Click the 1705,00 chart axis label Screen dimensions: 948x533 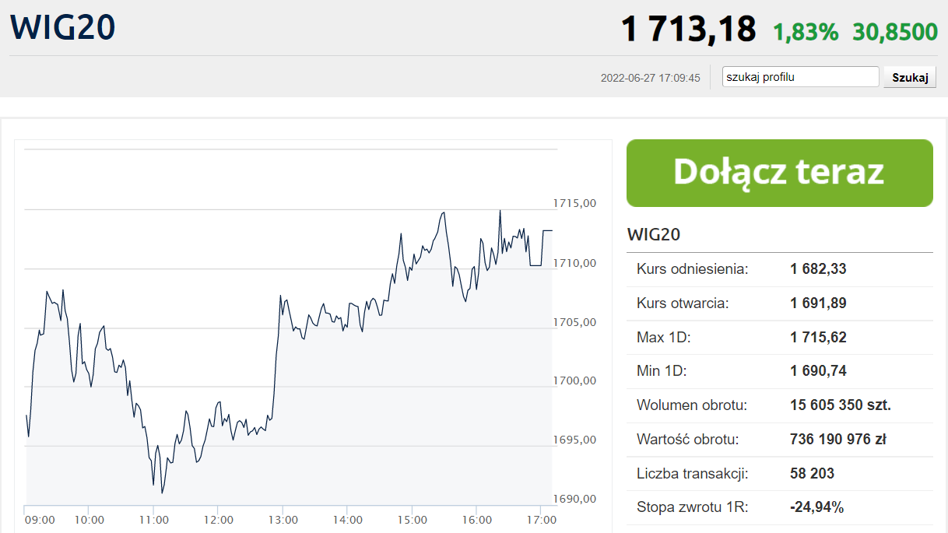coord(574,322)
